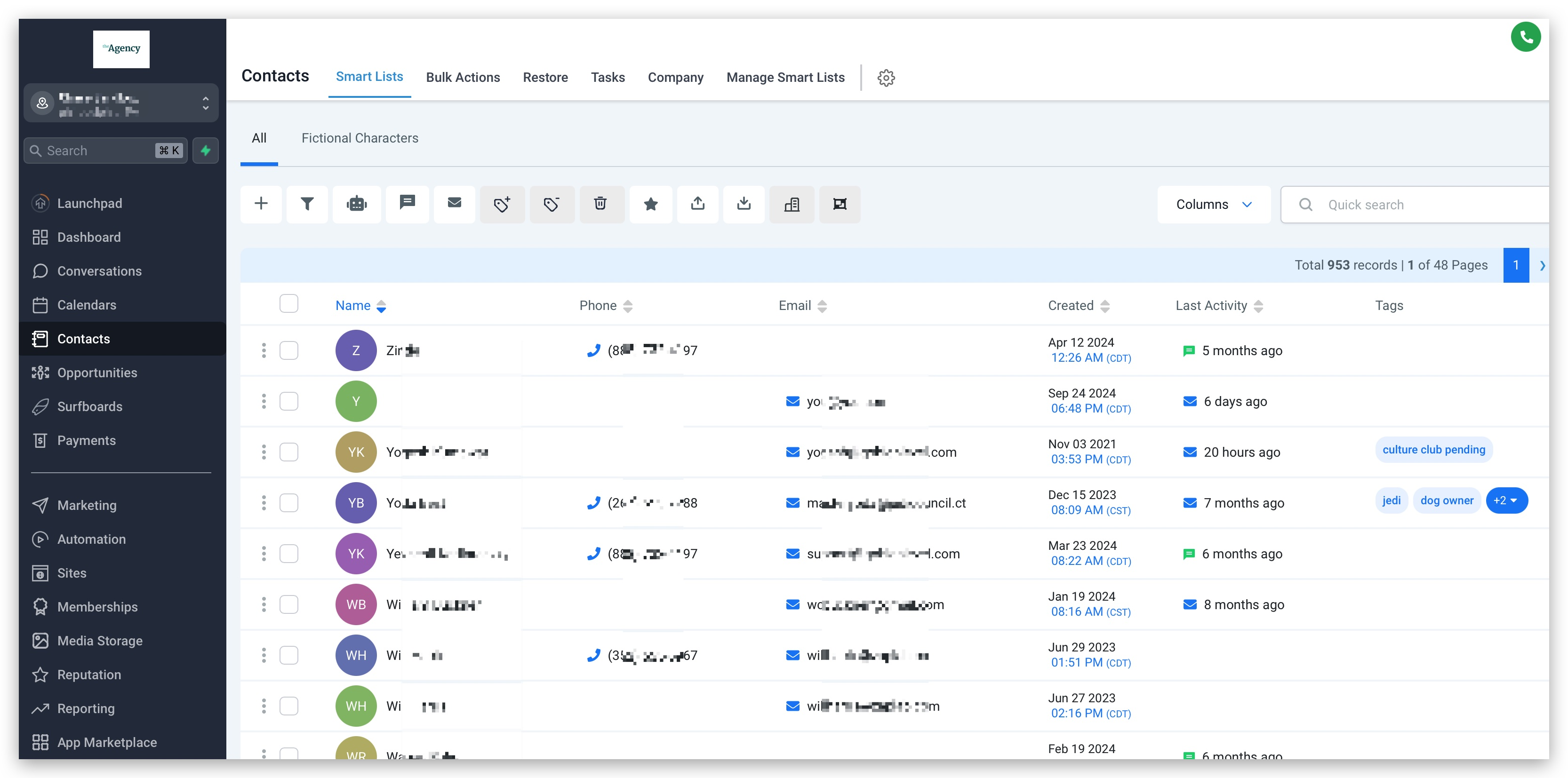
Task: Open contacts settings gear icon
Action: tap(886, 77)
